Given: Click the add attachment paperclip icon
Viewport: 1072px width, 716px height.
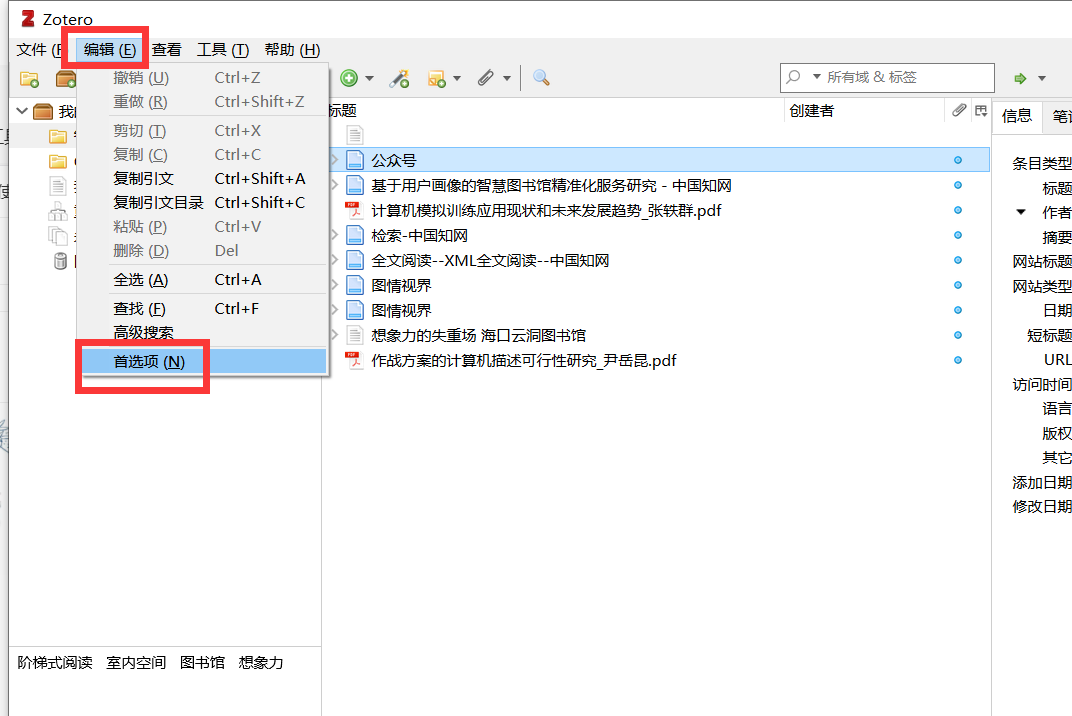Looking at the screenshot, I should [485, 78].
